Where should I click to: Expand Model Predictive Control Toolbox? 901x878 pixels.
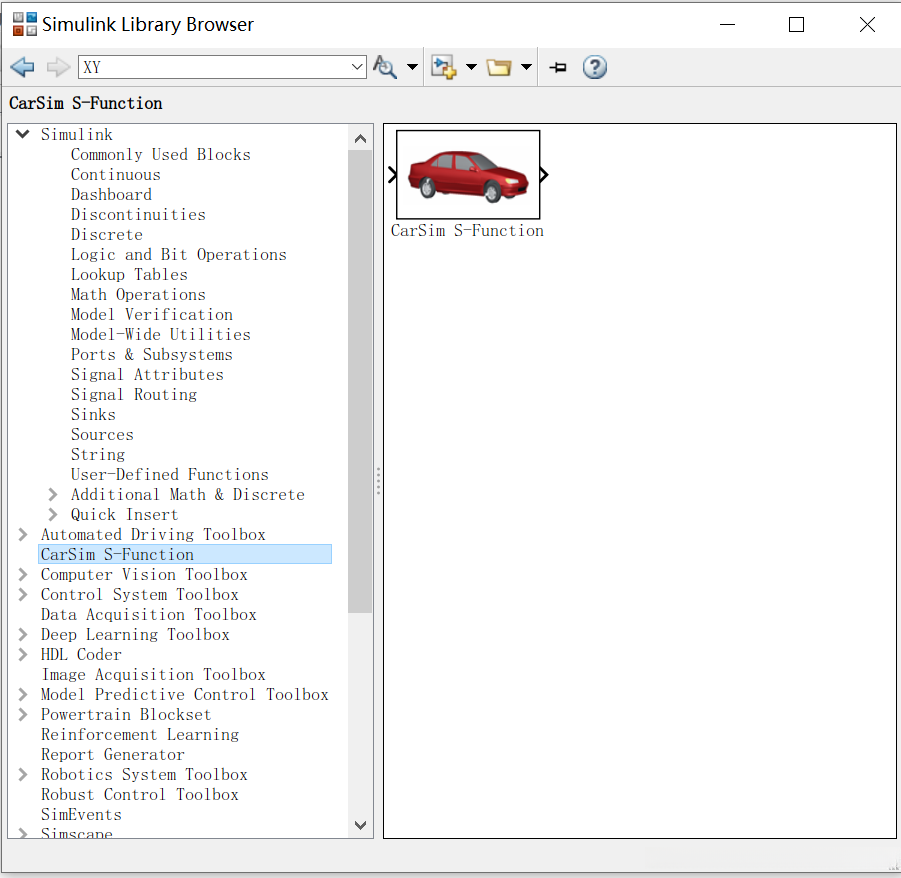coord(23,695)
